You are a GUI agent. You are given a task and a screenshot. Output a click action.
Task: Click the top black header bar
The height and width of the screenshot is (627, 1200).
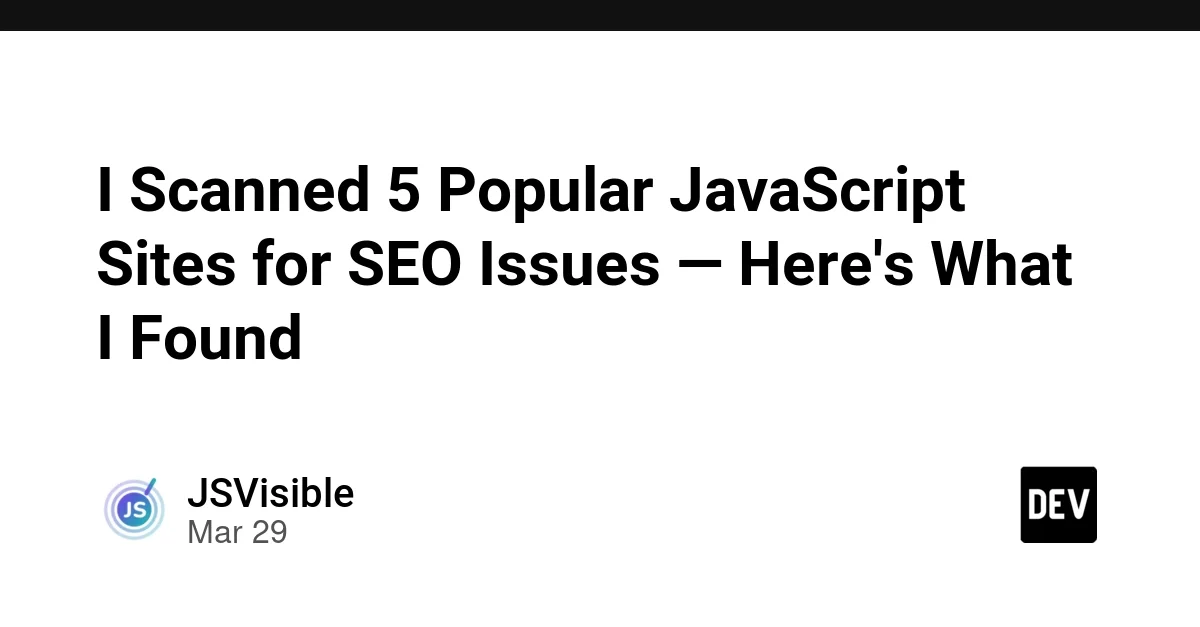point(600,15)
